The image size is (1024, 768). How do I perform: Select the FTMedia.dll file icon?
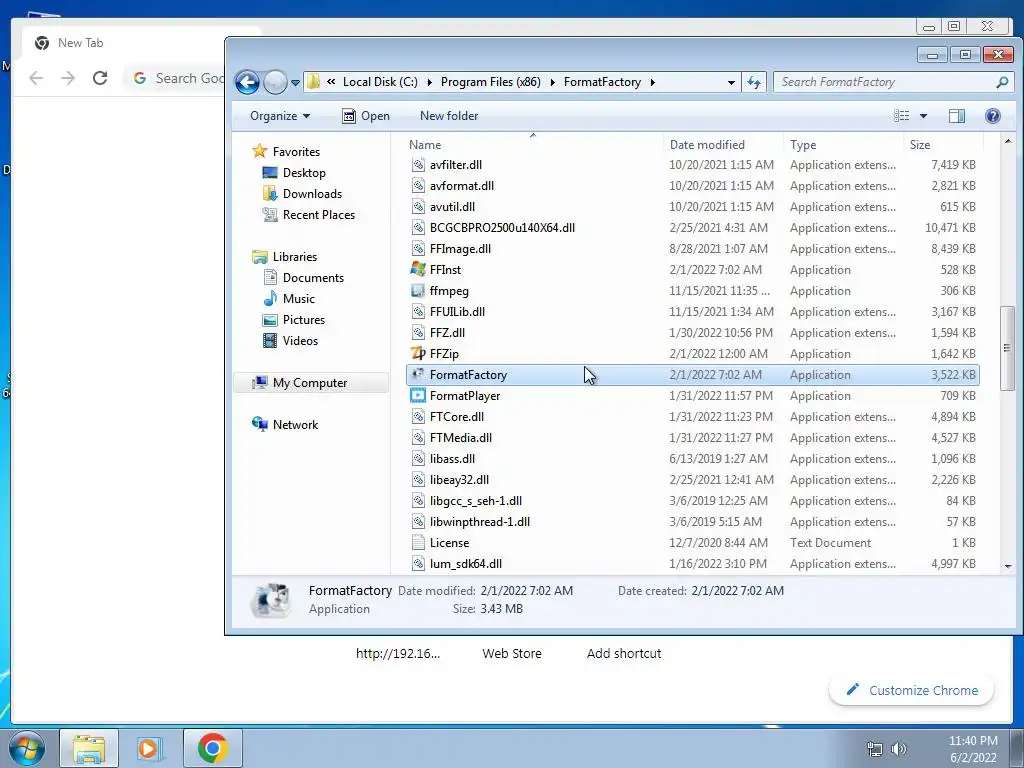[418, 438]
